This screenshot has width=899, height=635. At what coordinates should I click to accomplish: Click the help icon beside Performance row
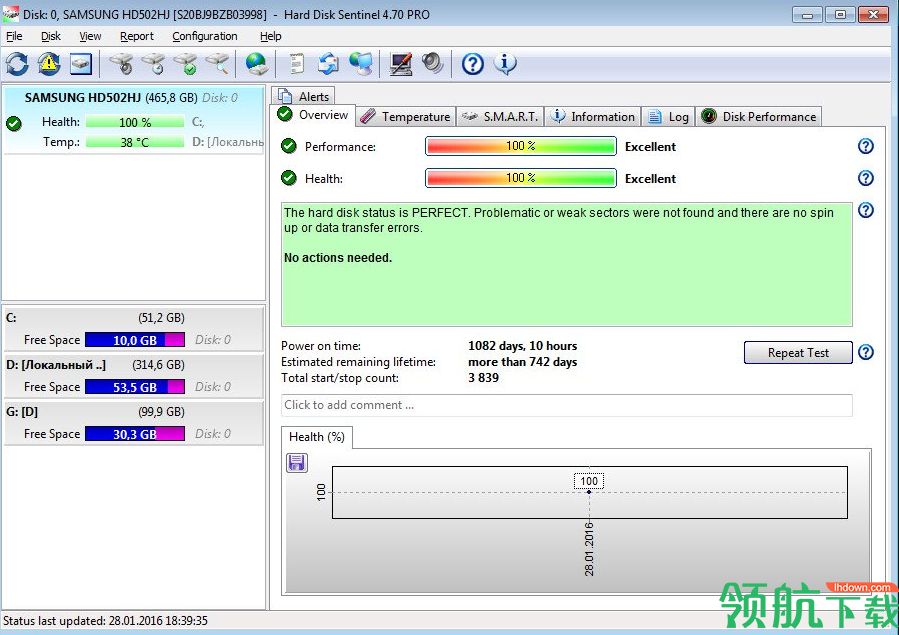click(866, 146)
